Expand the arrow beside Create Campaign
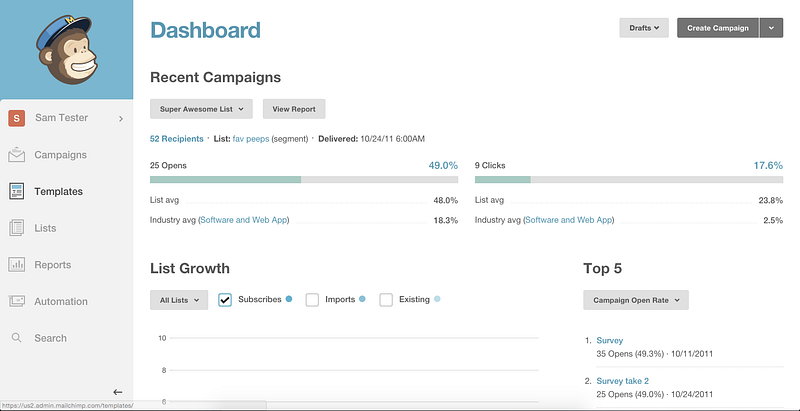The width and height of the screenshot is (800, 411). [771, 28]
